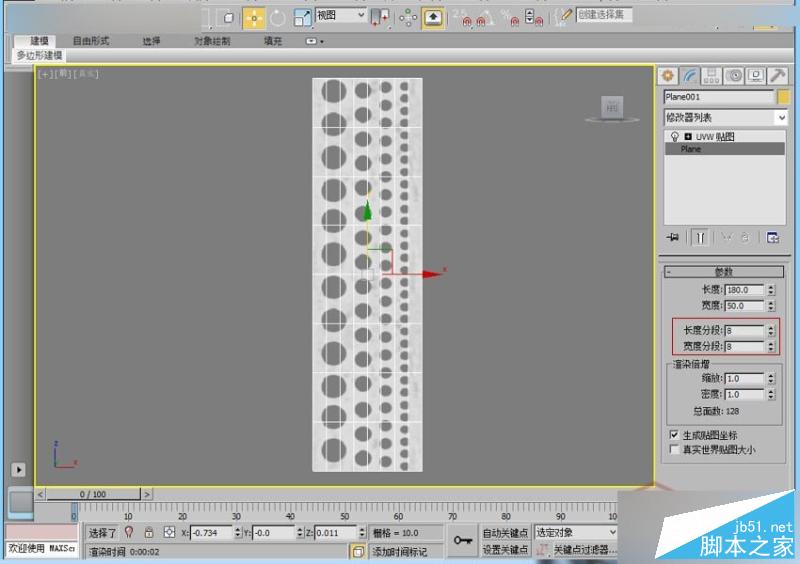Switch to the Freeform ribbon tab
800x564 pixels.
pyautogui.click(x=91, y=41)
